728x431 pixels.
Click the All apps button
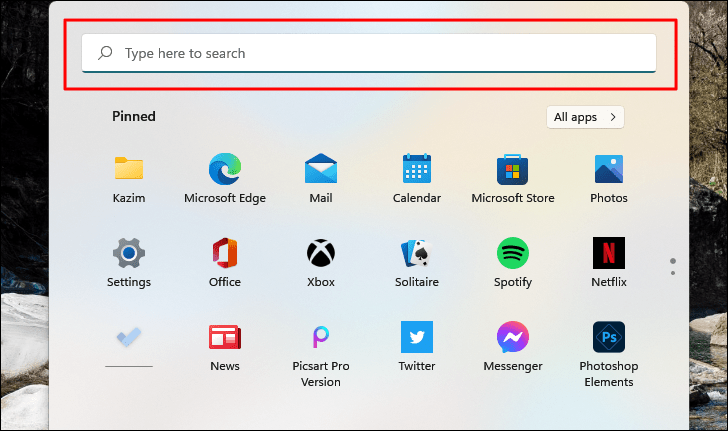tap(585, 117)
